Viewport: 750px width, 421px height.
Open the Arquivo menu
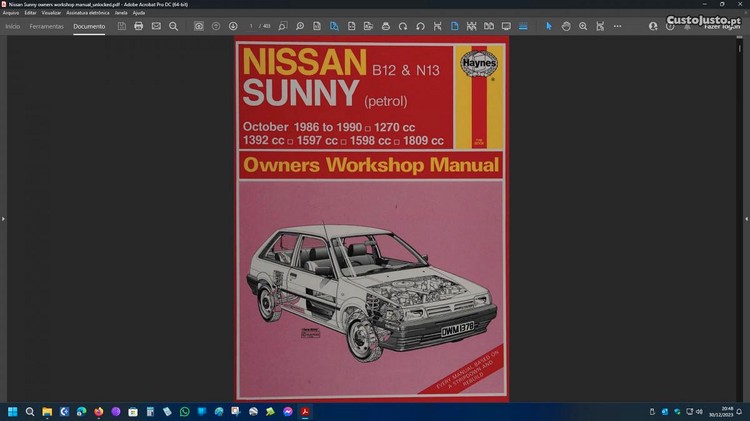click(x=11, y=12)
